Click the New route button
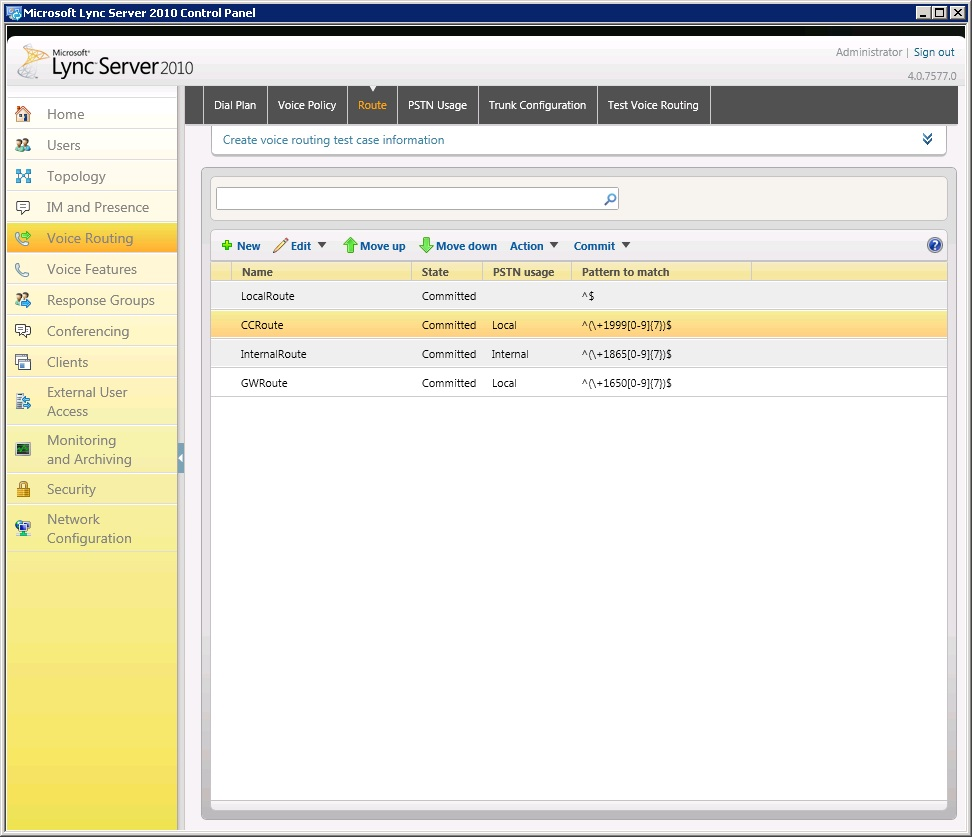This screenshot has width=972, height=837. pos(241,246)
